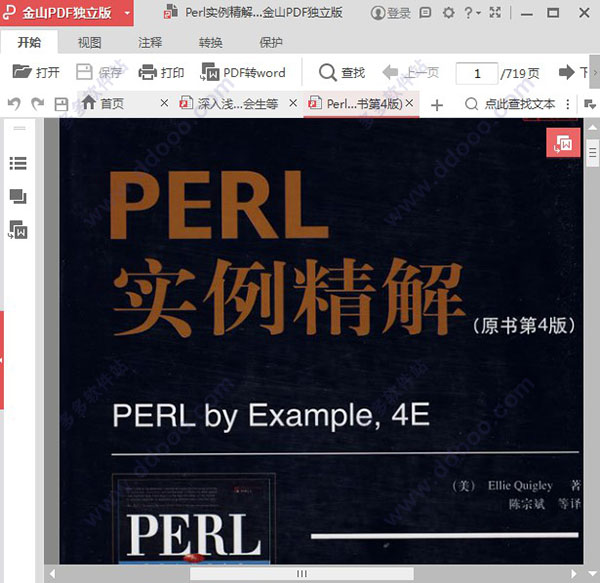Open settings gear icon in title bar
Screen dimensions: 600x583
448,13
